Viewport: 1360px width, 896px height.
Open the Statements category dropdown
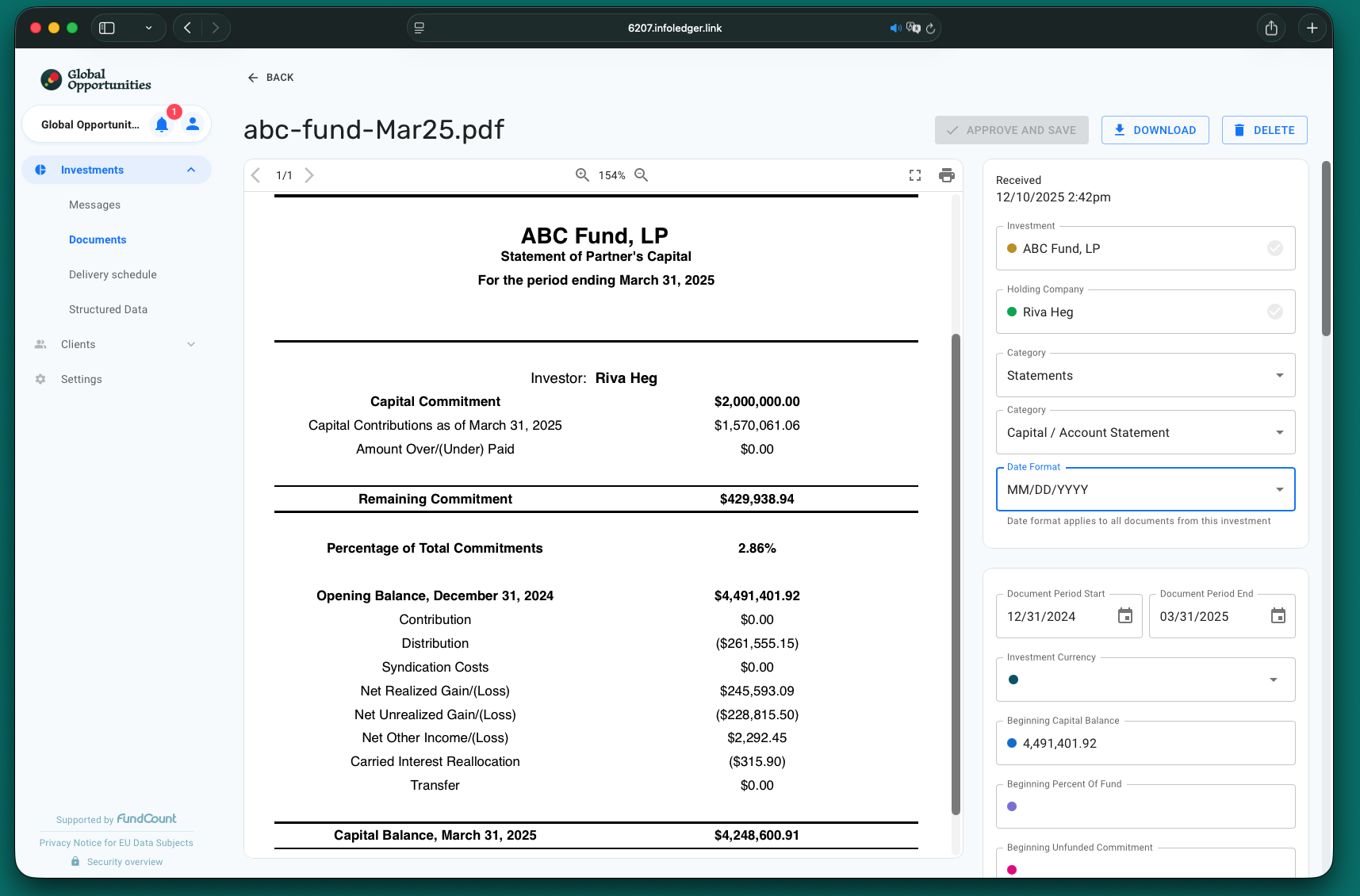tap(1144, 376)
